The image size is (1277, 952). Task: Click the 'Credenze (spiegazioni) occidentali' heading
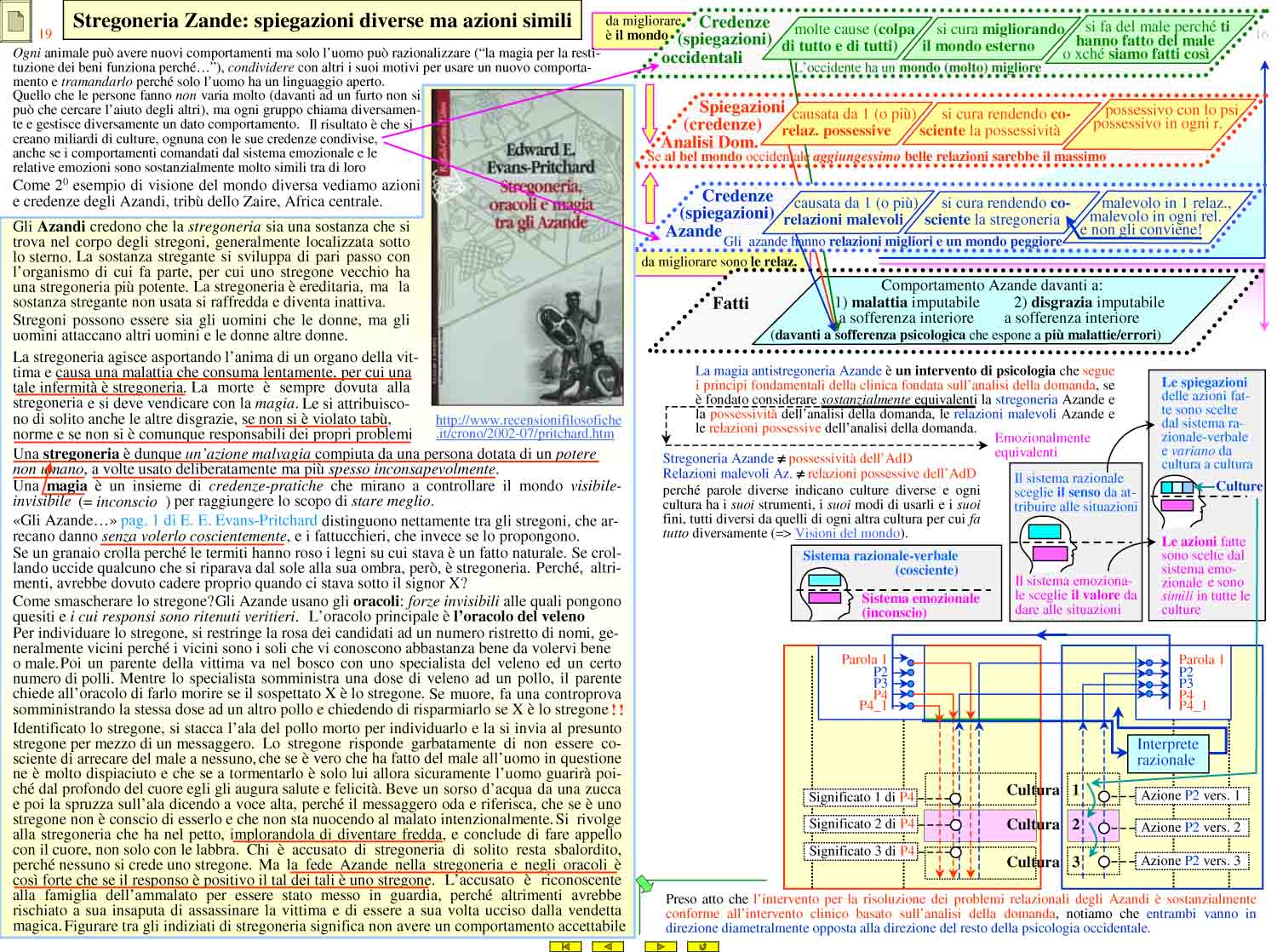[716, 40]
